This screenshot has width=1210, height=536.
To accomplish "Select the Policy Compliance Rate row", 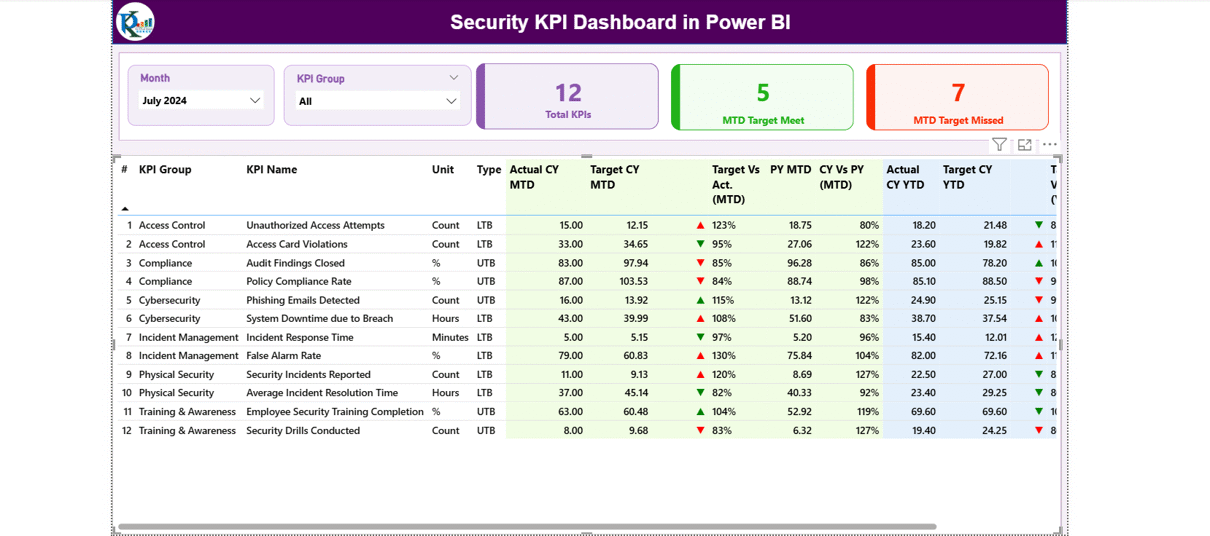I will [x=298, y=282].
